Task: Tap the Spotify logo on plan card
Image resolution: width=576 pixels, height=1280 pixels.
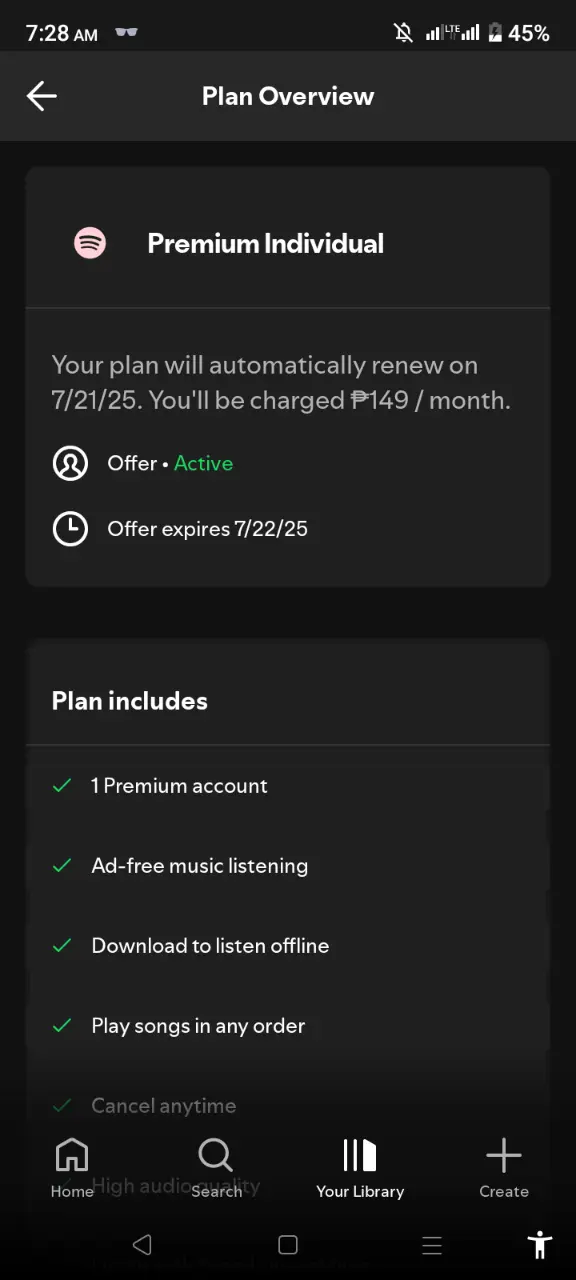Action: click(x=90, y=243)
